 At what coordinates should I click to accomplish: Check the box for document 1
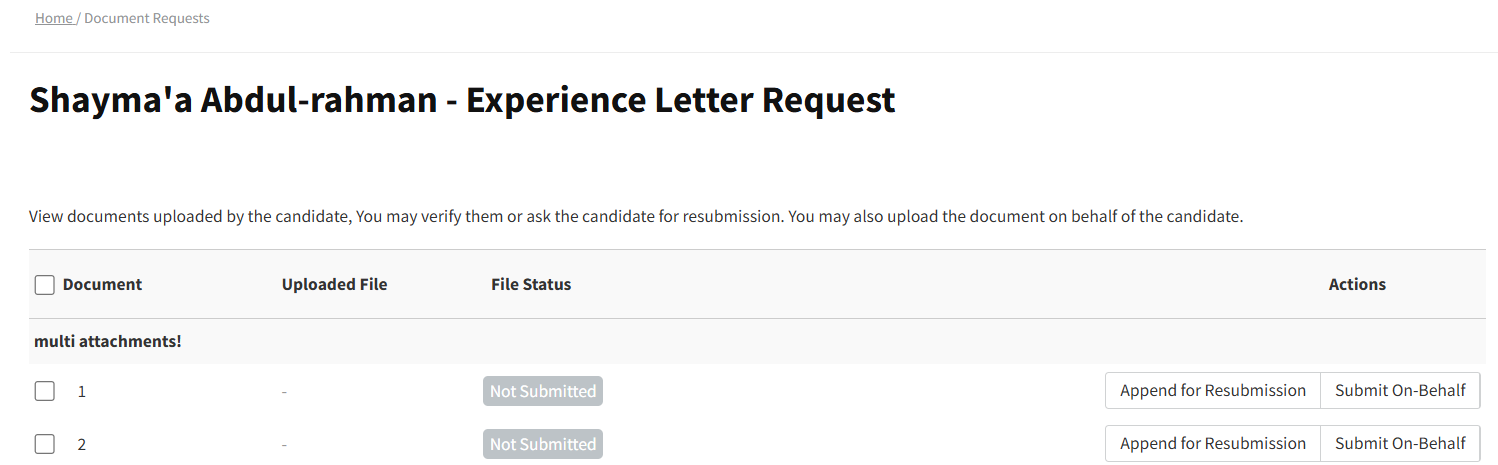tap(44, 391)
